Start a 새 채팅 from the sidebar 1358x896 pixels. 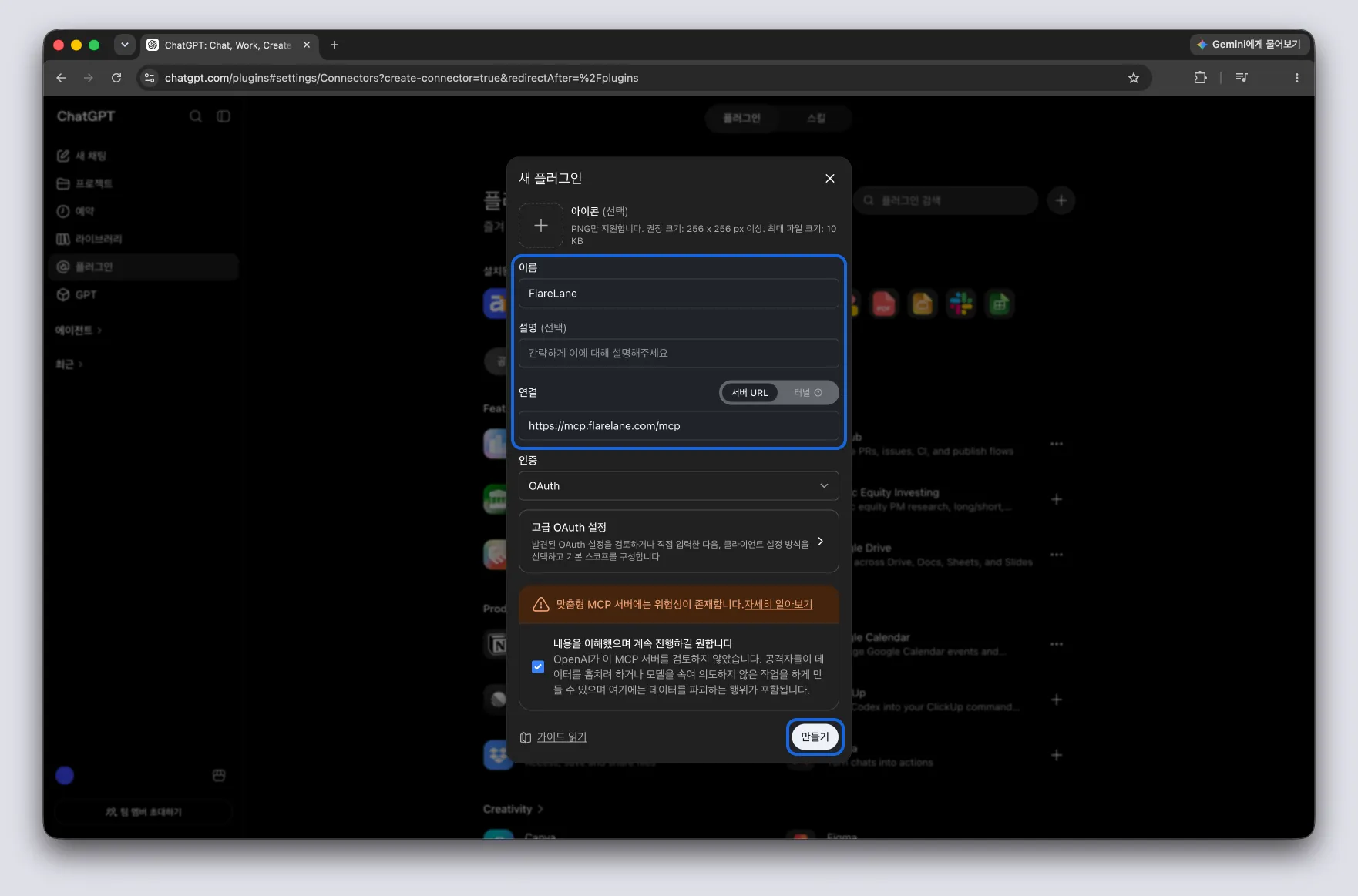pyautogui.click(x=143, y=156)
